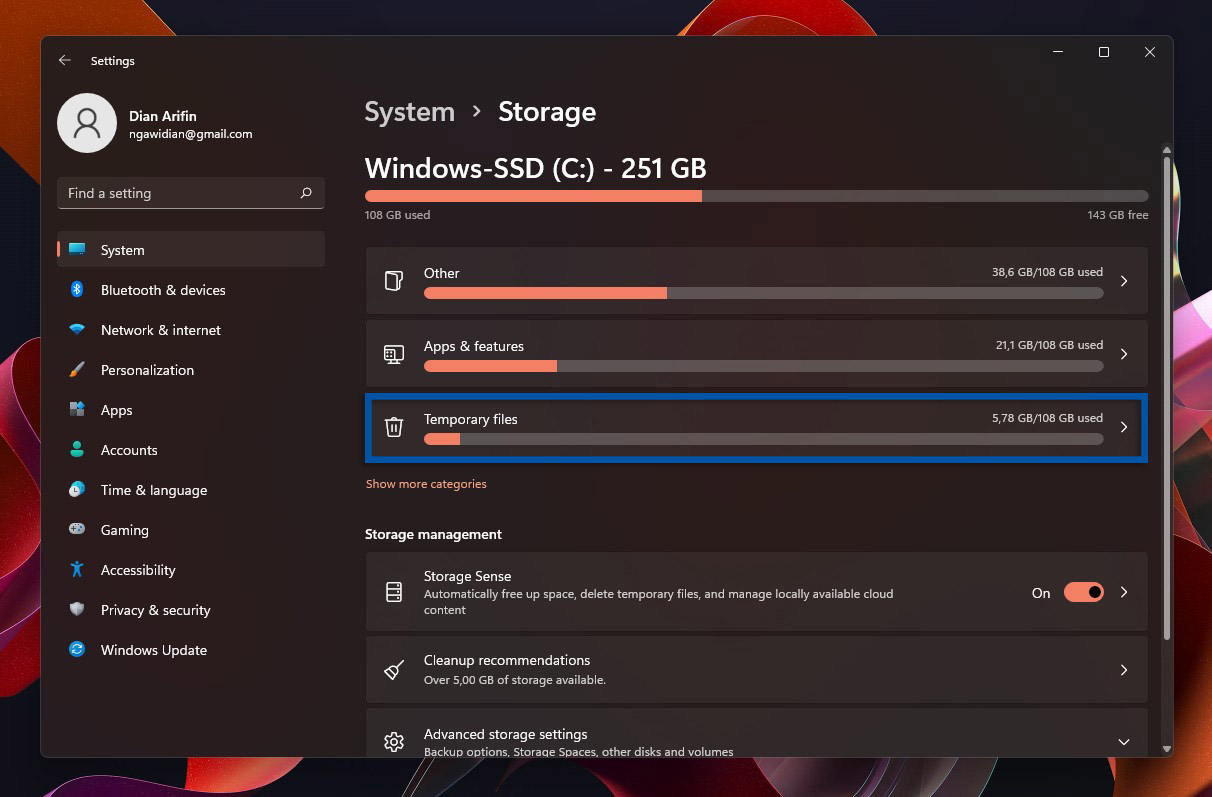Open Cleanup recommendations
Viewport: 1212px width, 797px height.
[x=756, y=669]
